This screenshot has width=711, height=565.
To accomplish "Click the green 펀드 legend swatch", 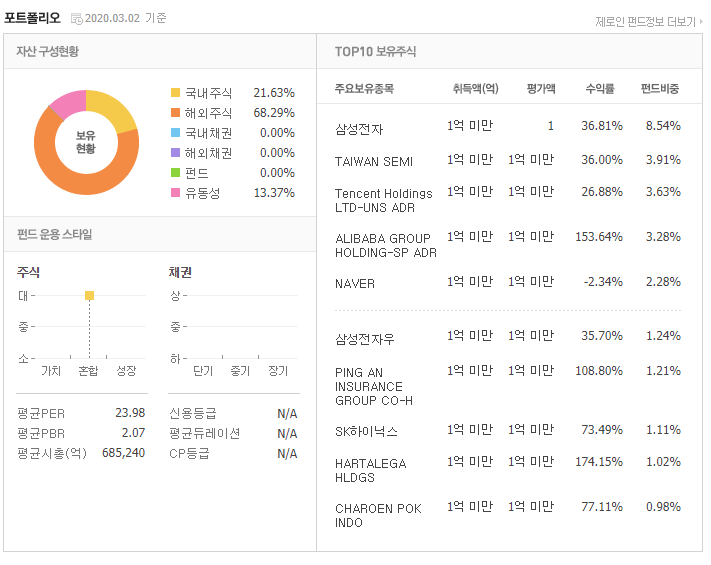I will pos(175,172).
